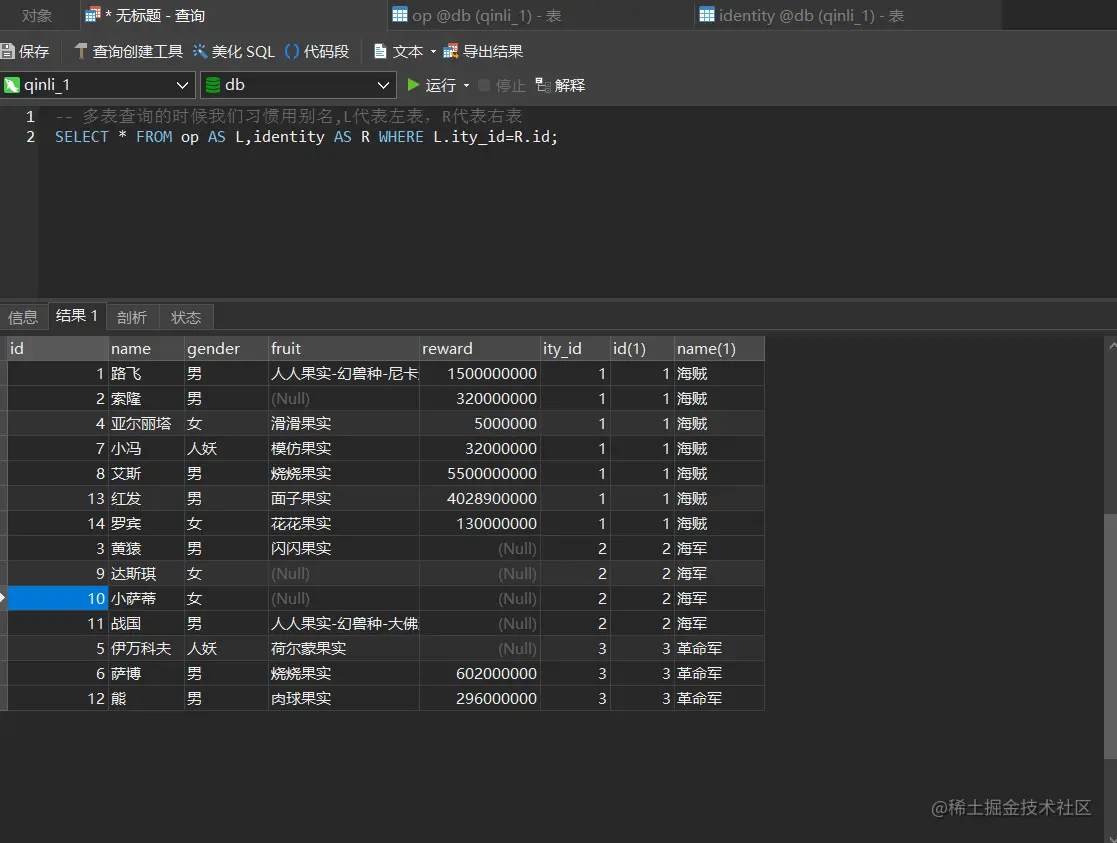This screenshot has height=843, width=1117.
Task: Click the name(1) column header
Action: coord(719,348)
